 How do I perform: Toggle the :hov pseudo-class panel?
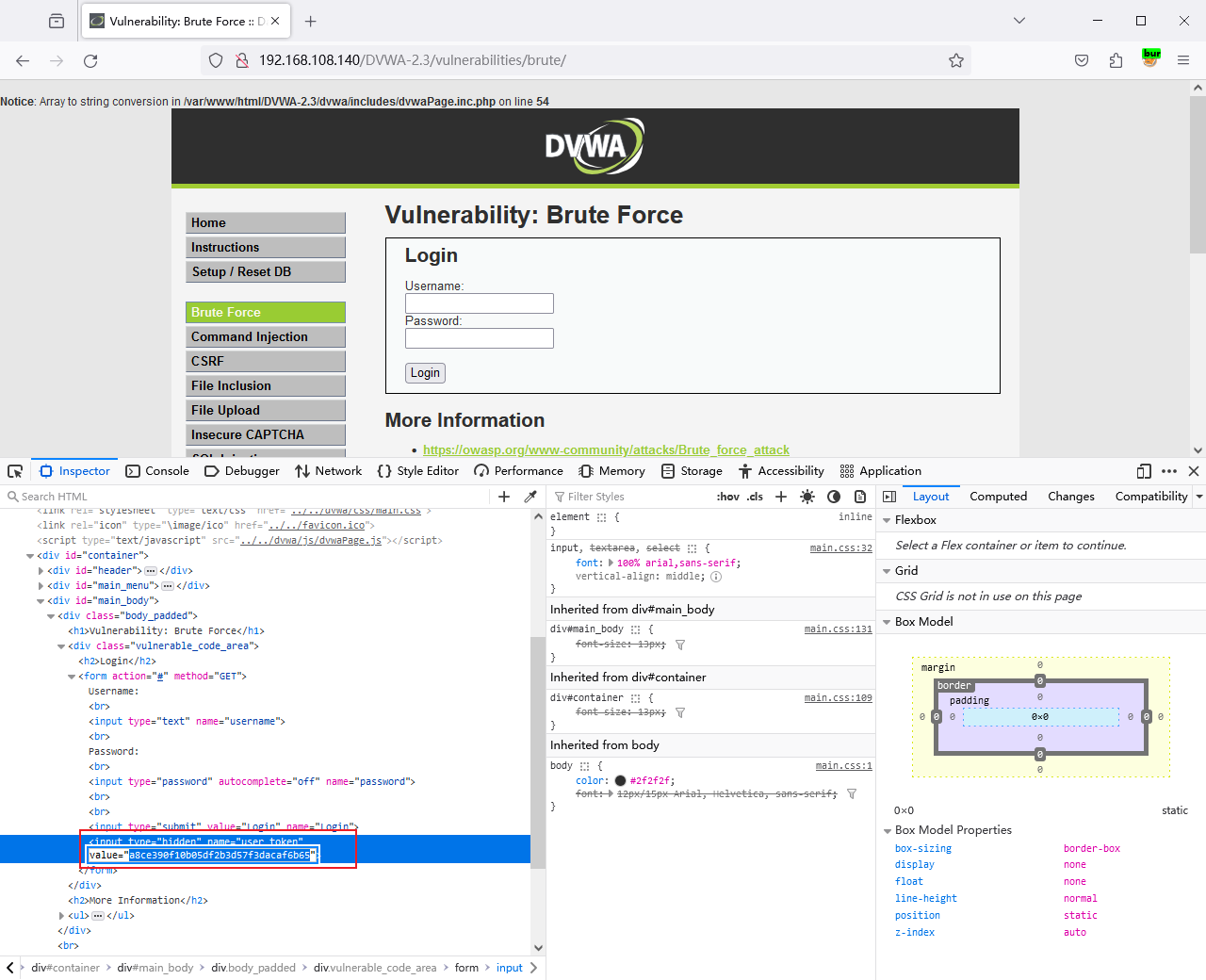click(728, 497)
